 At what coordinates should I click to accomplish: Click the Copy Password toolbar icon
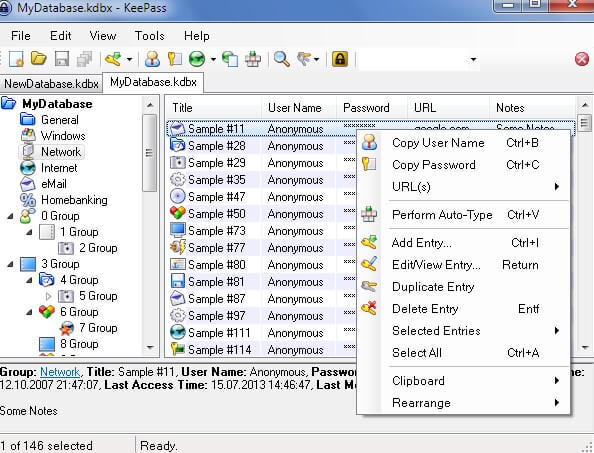175,59
